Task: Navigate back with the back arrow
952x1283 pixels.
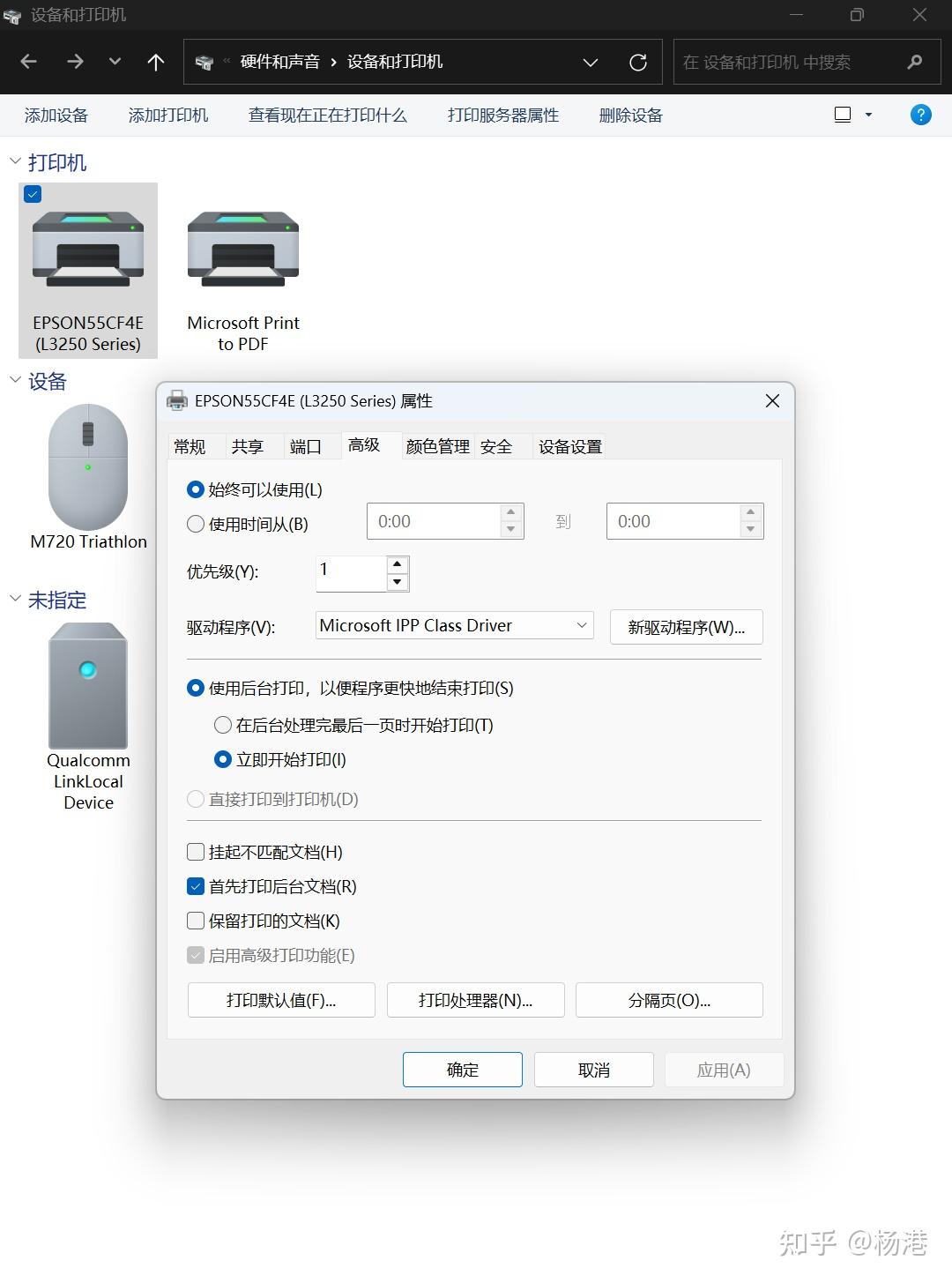Action: 28,62
